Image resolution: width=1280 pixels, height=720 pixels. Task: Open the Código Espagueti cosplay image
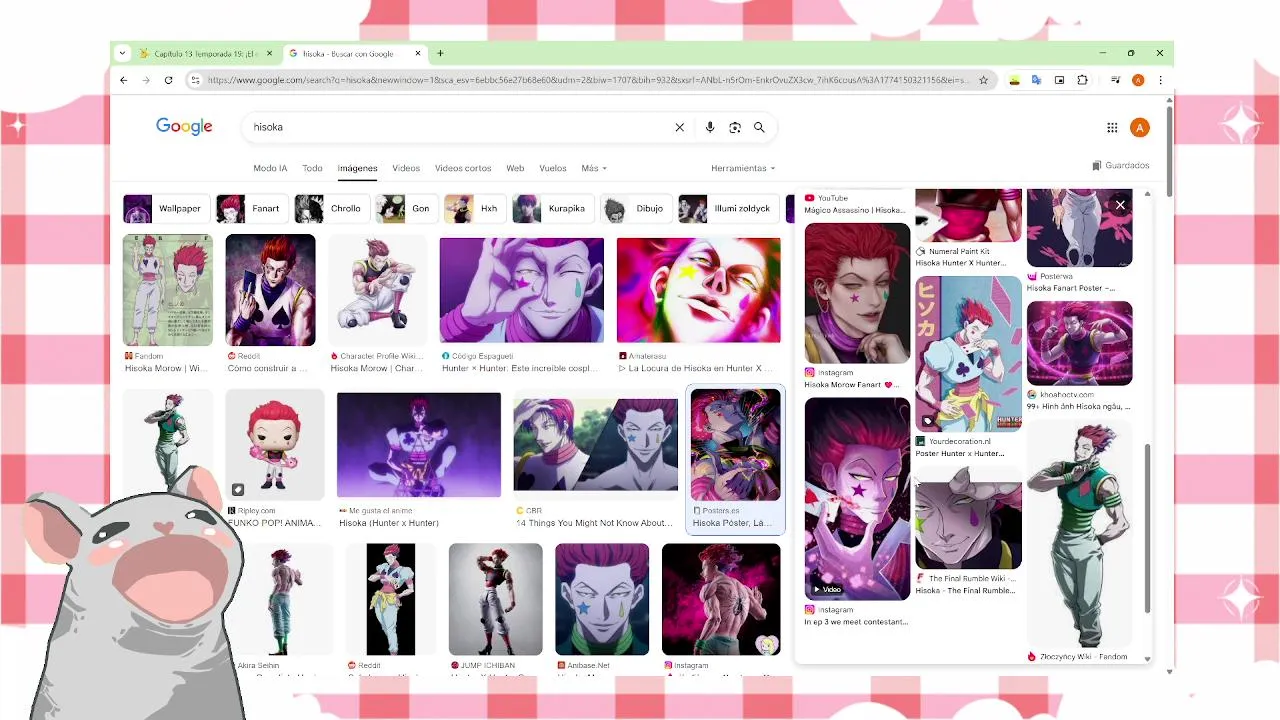click(x=522, y=290)
